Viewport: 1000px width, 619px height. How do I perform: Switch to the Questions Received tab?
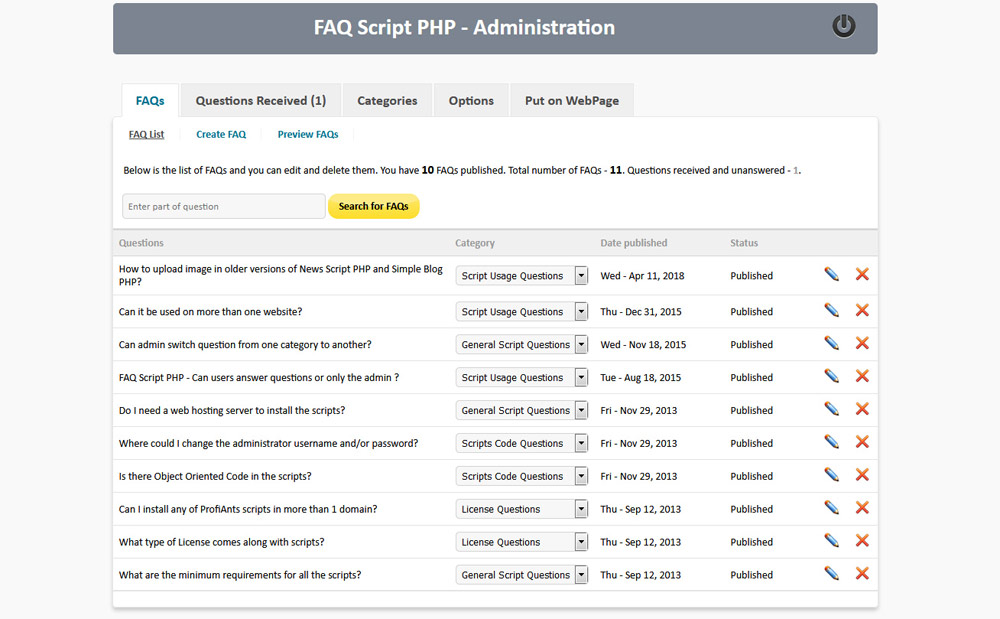click(x=260, y=100)
